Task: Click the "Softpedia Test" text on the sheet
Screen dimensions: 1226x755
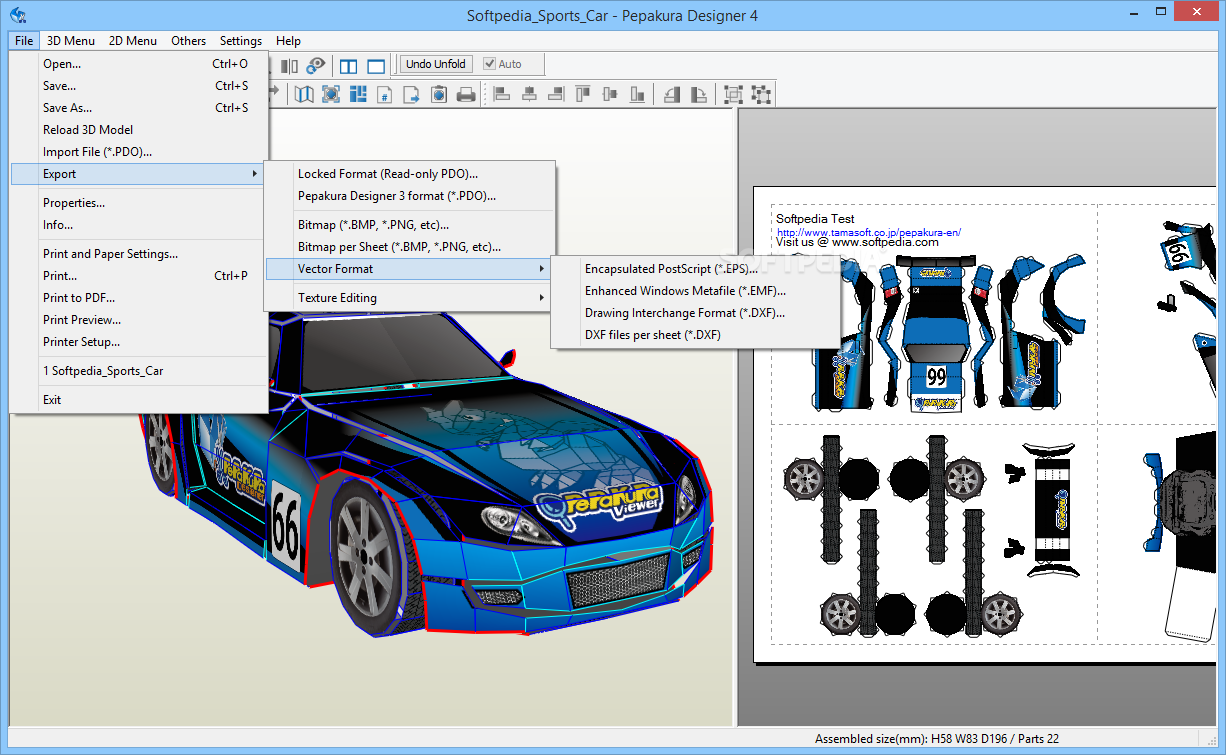Action: (x=815, y=219)
